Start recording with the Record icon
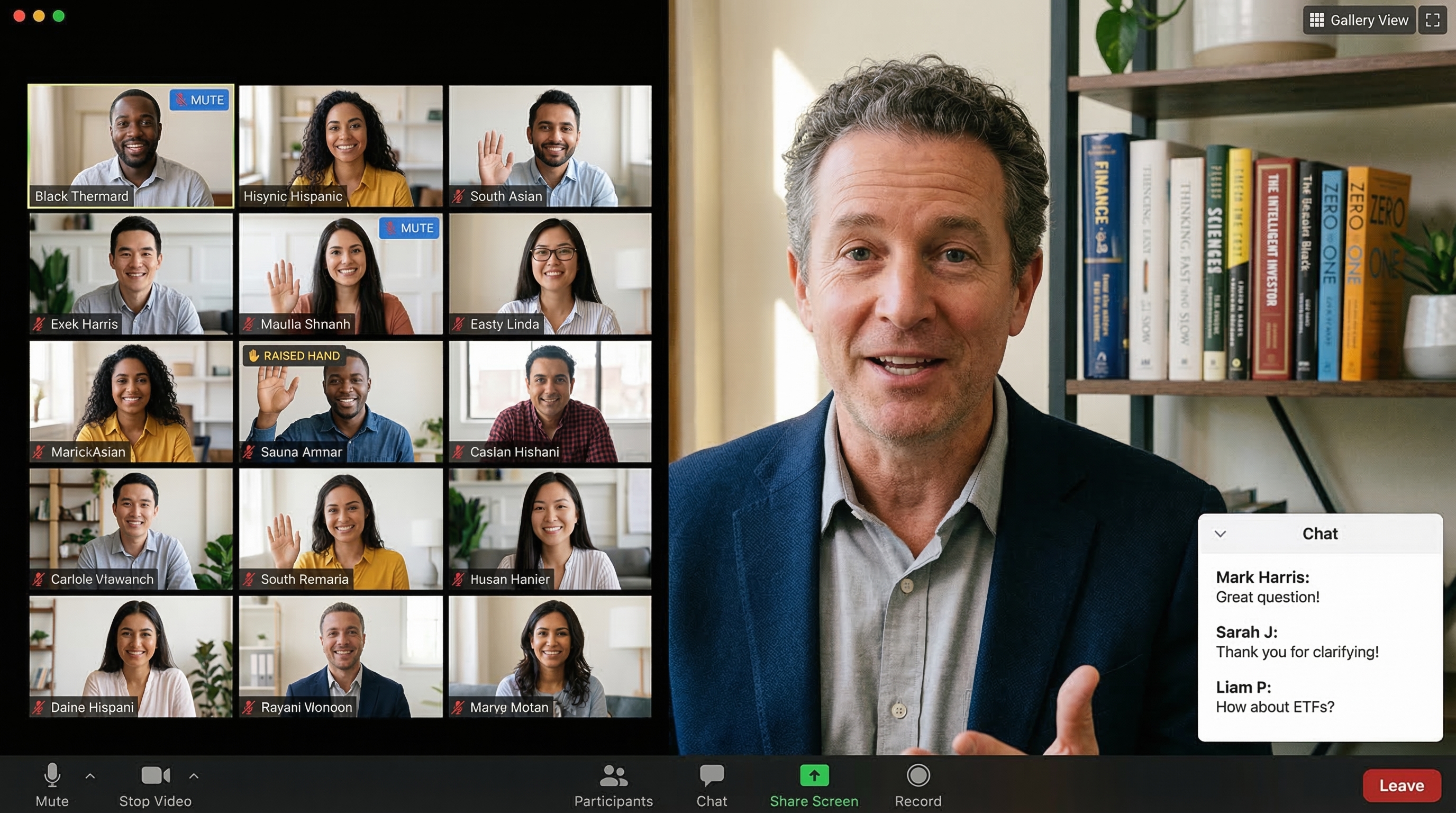The width and height of the screenshot is (1456, 813). click(918, 776)
